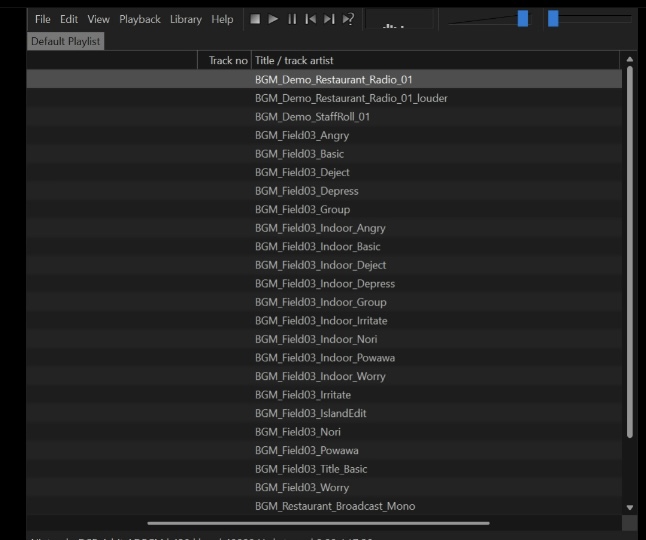
Task: Select track BGM_Demo_StaffRoll_01
Action: [x=324, y=117]
